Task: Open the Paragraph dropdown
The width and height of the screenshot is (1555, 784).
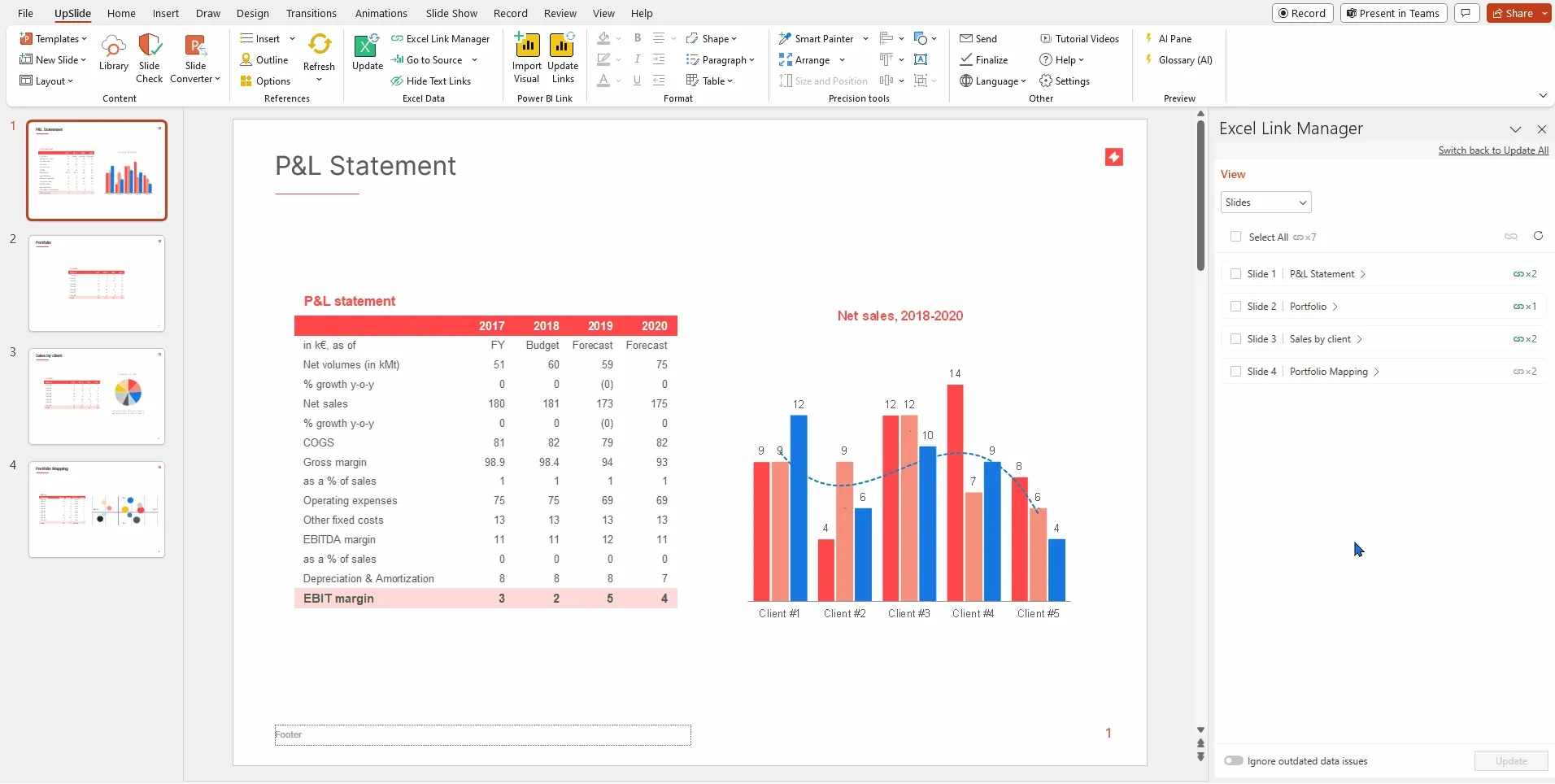Action: coord(721,60)
